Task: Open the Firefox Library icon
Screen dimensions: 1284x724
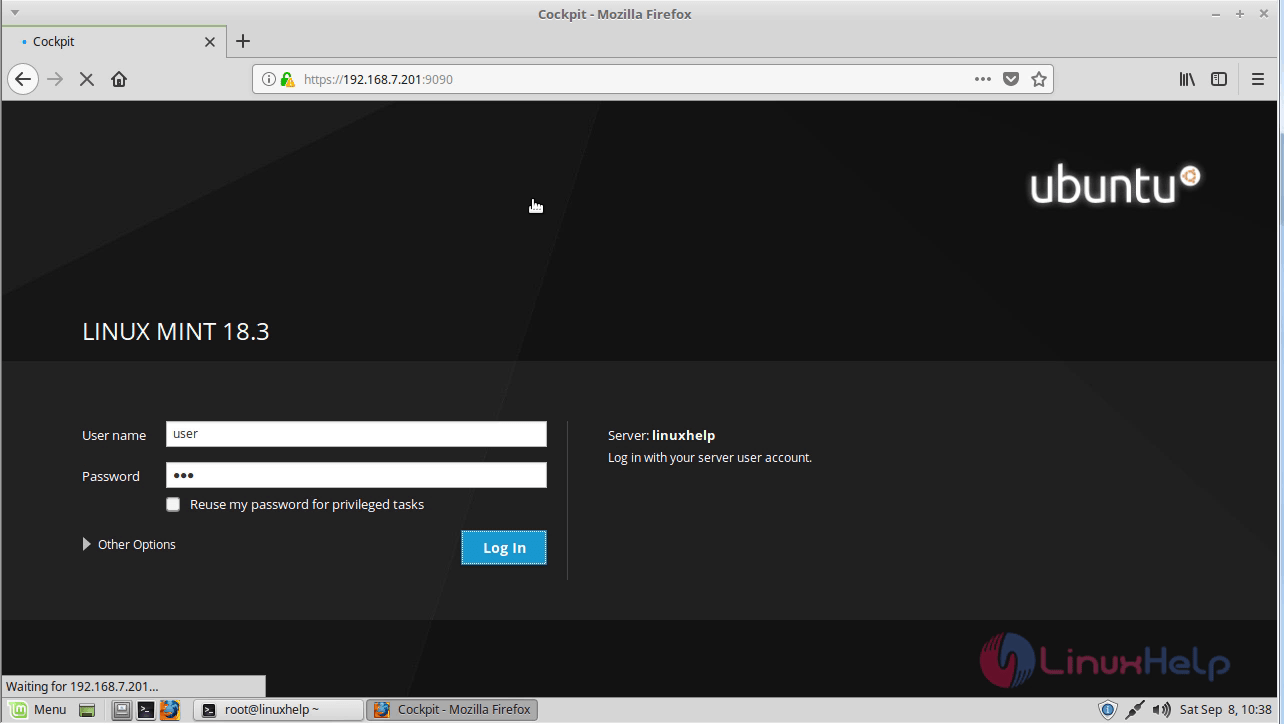Action: tap(1187, 79)
